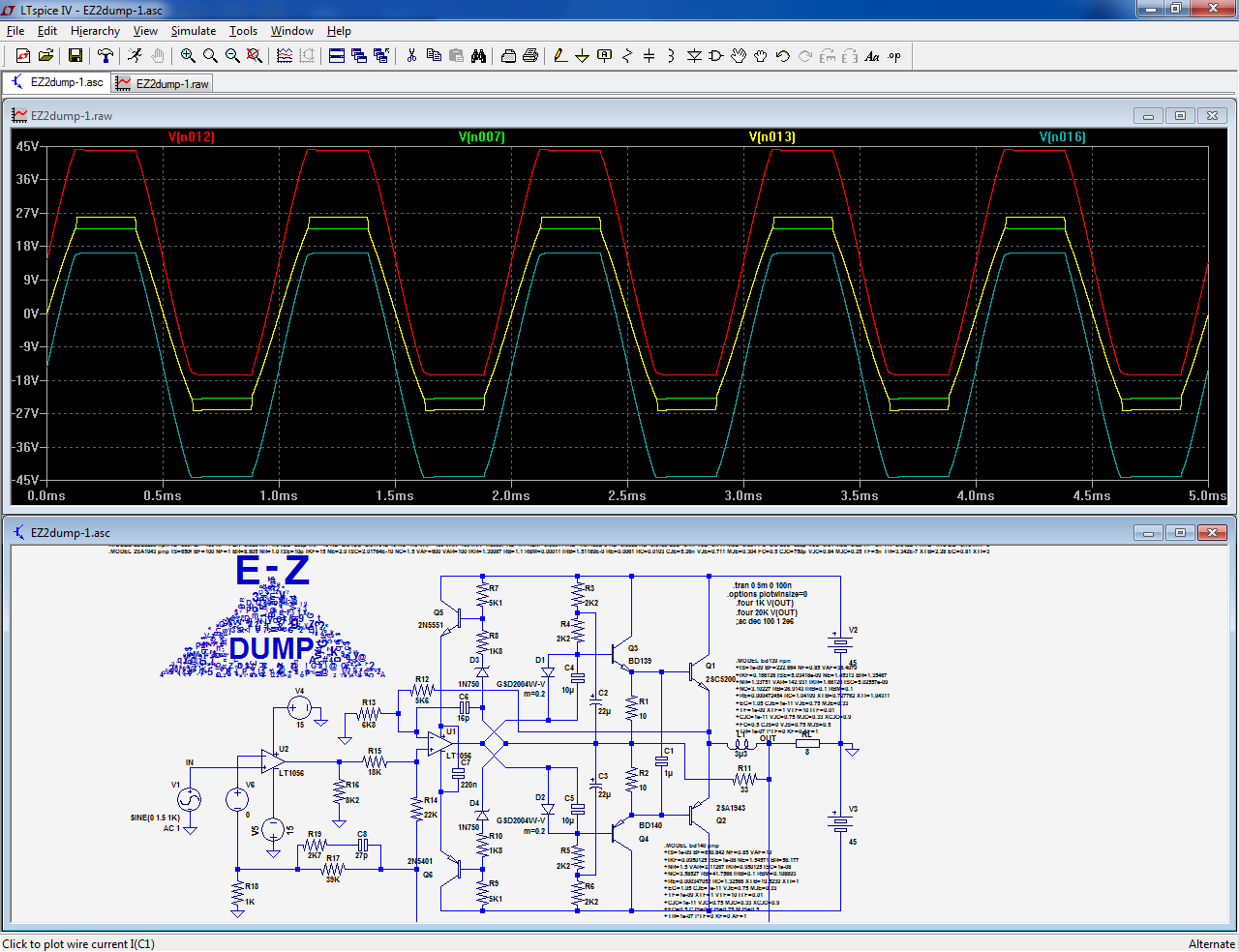Run the simulation with the running man icon
Screen dimensions: 1239x952
pyautogui.click(x=135, y=56)
